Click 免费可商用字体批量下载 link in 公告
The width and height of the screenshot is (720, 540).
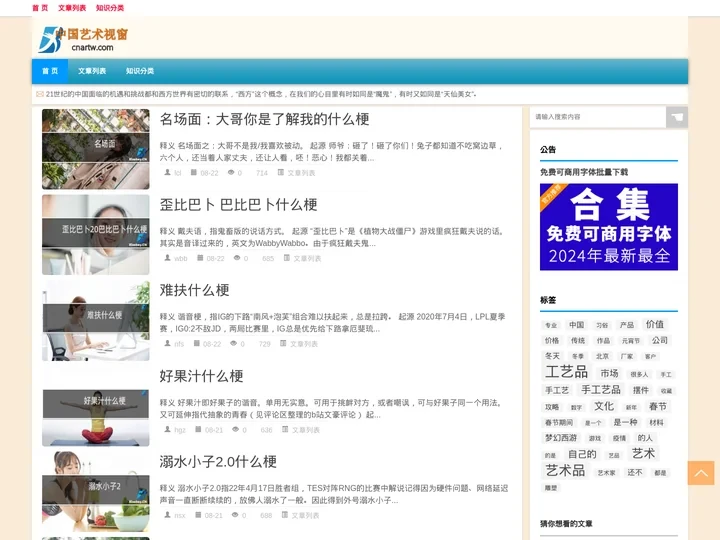pos(584,172)
